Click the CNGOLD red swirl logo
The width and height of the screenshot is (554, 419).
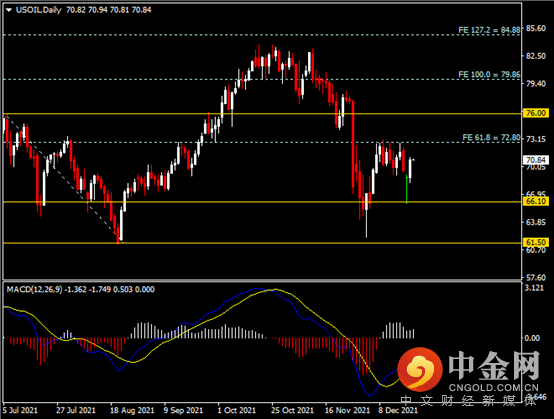point(420,369)
